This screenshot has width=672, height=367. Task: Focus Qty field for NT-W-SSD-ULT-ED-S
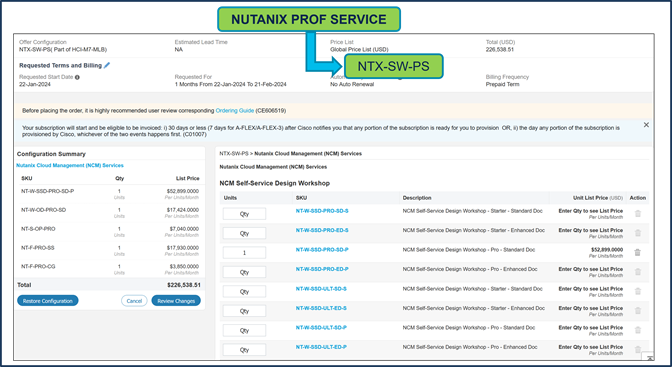tap(244, 311)
